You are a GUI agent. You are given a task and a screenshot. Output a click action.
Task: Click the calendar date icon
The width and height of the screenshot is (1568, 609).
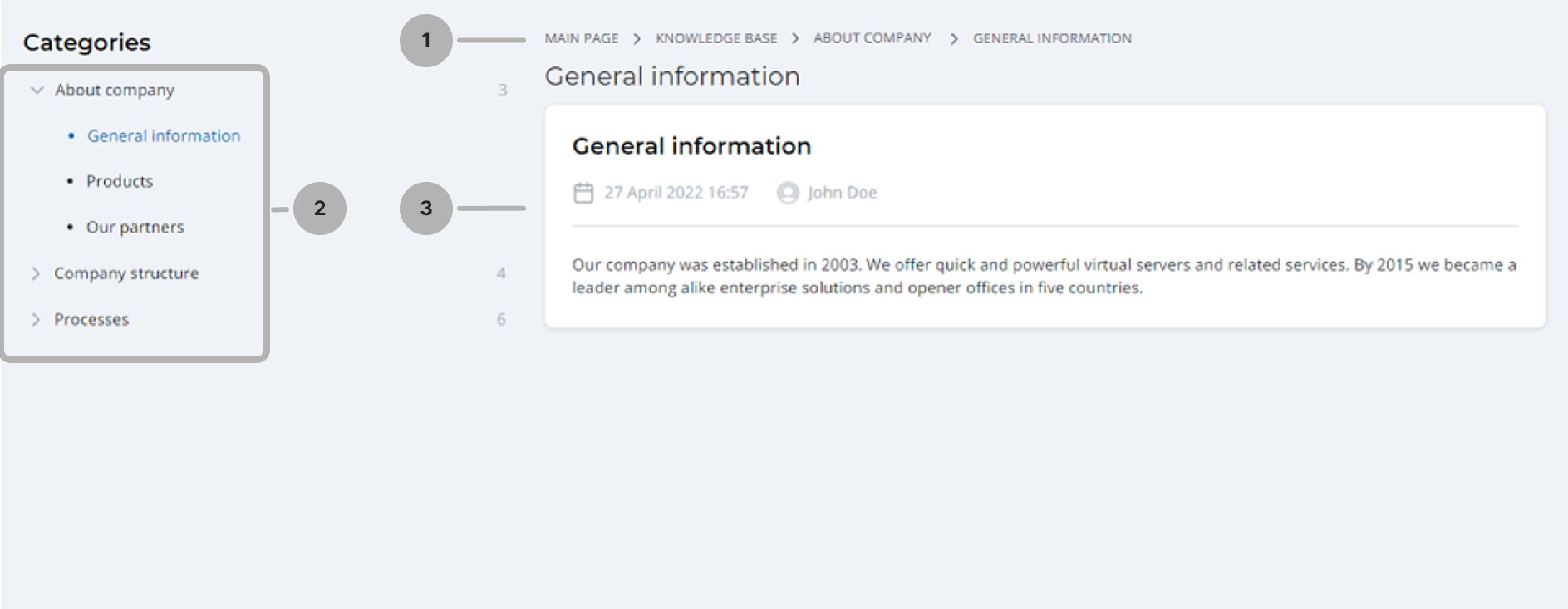pyautogui.click(x=583, y=193)
